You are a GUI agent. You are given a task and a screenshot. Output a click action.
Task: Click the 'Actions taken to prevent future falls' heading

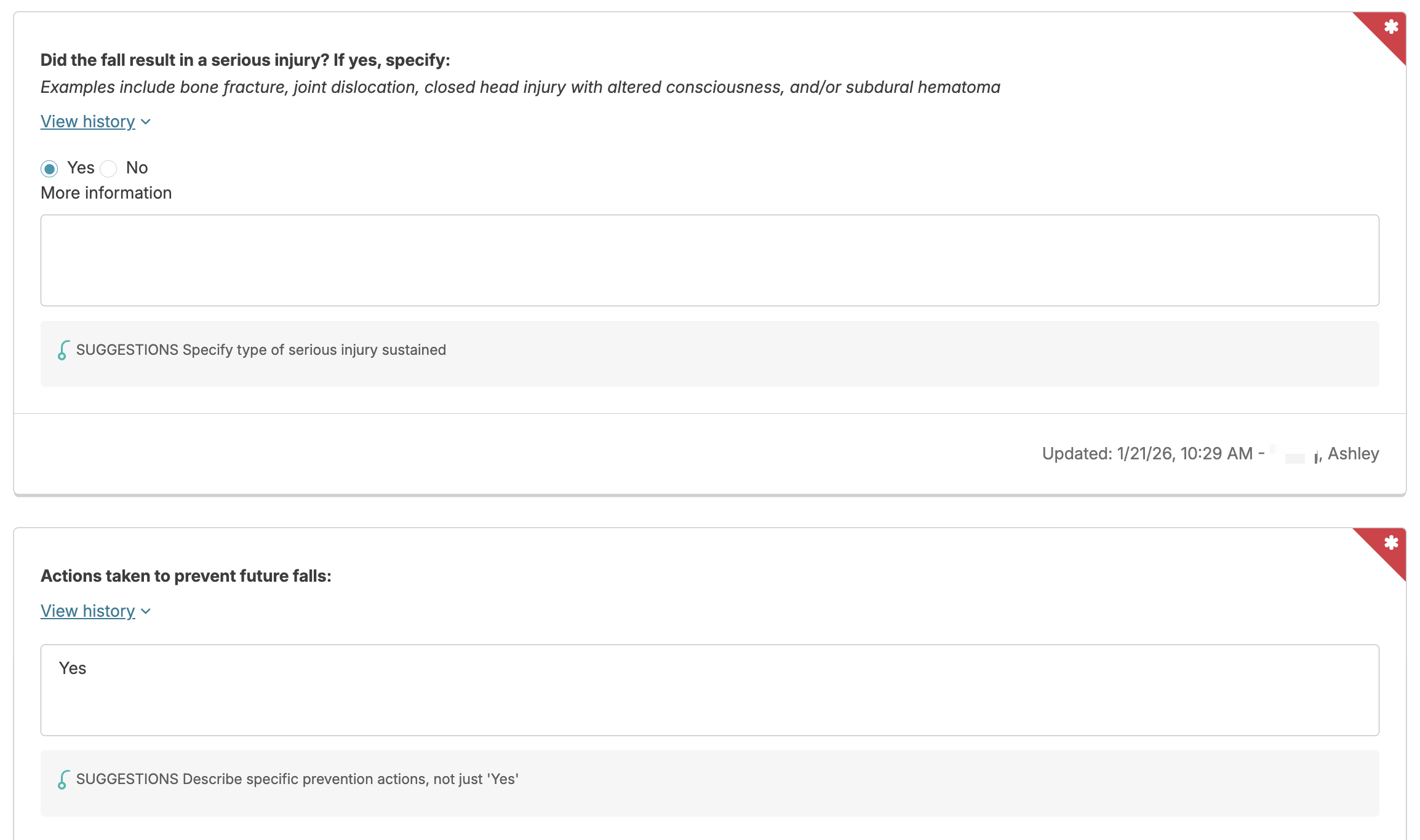click(x=186, y=576)
